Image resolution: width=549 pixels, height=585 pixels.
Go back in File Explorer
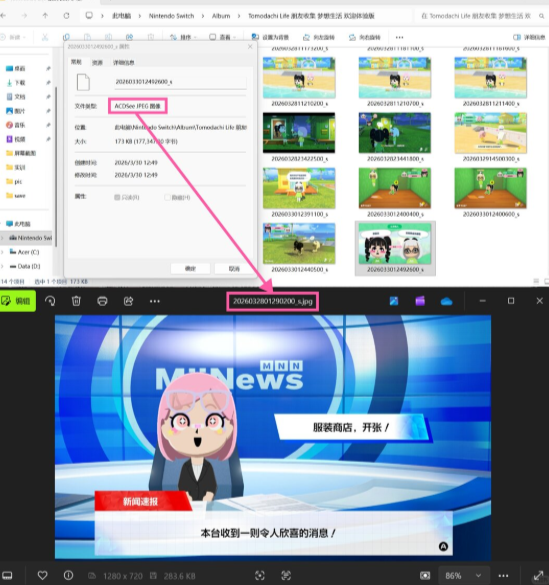tap(3, 16)
